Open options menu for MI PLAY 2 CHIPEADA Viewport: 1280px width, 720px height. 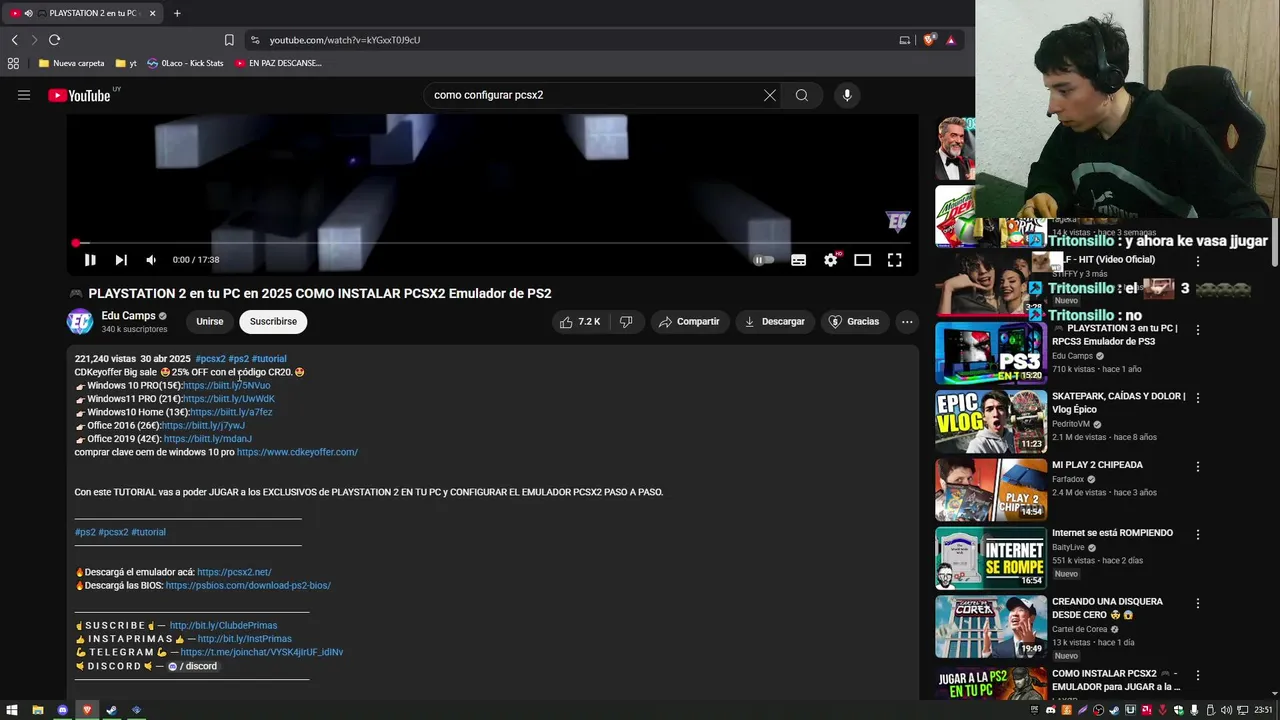point(1198,466)
